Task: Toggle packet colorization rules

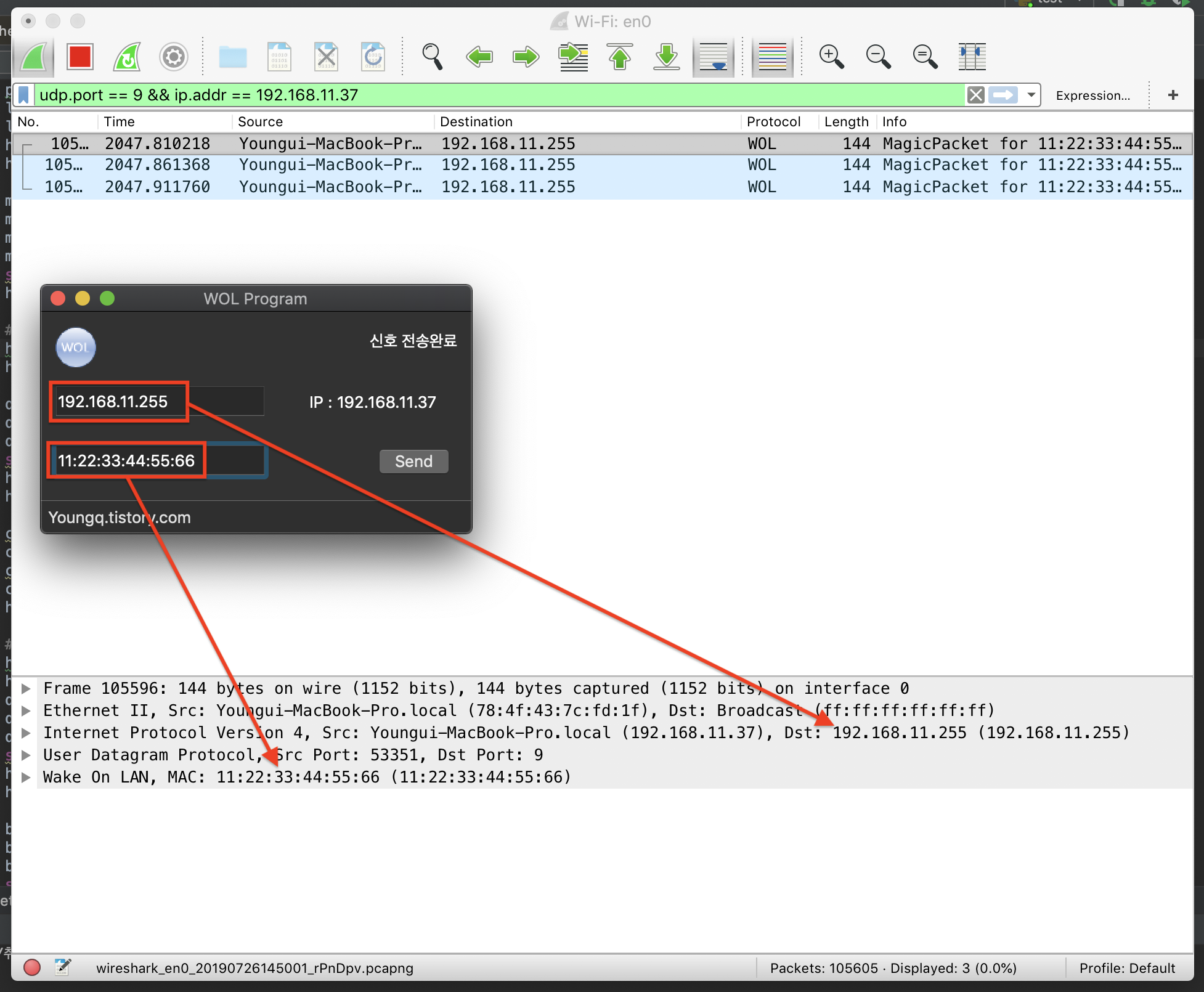Action: (x=772, y=57)
